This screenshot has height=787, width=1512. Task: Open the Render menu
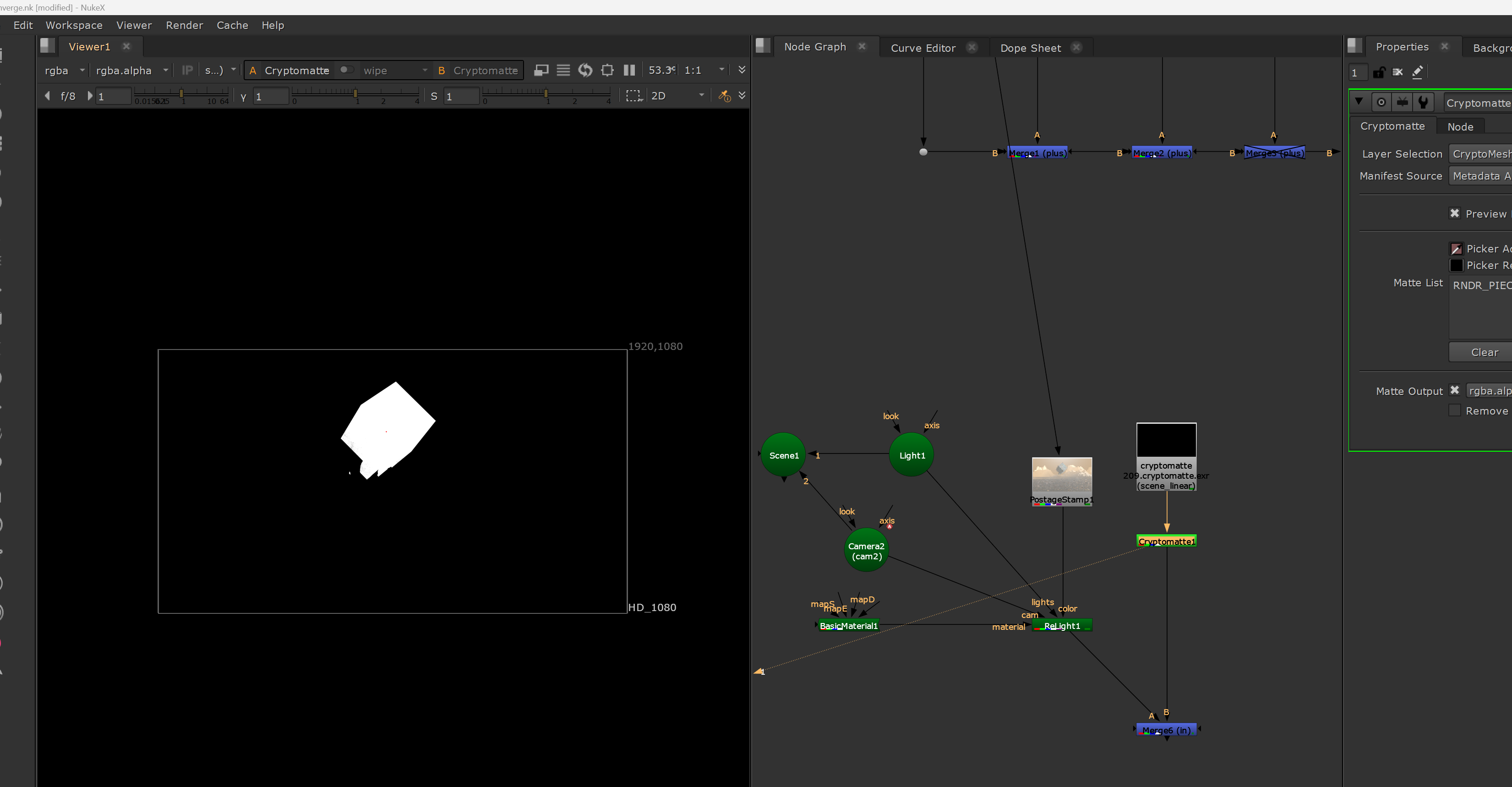tap(184, 25)
